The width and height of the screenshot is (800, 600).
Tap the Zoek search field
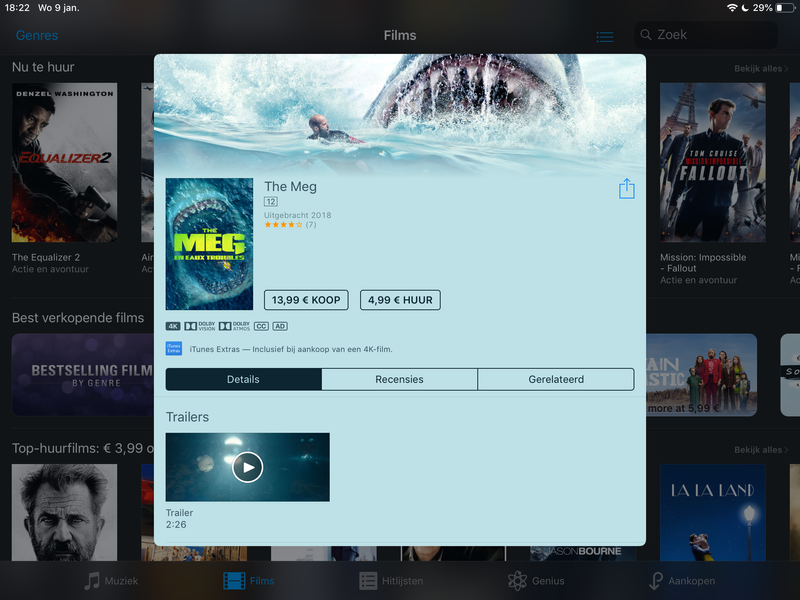706,35
